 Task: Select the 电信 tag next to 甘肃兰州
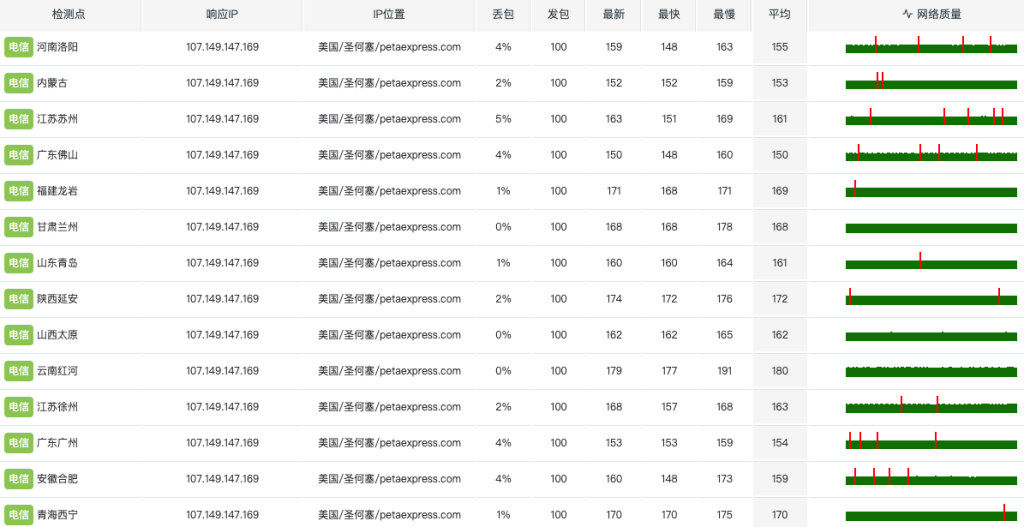coord(18,227)
